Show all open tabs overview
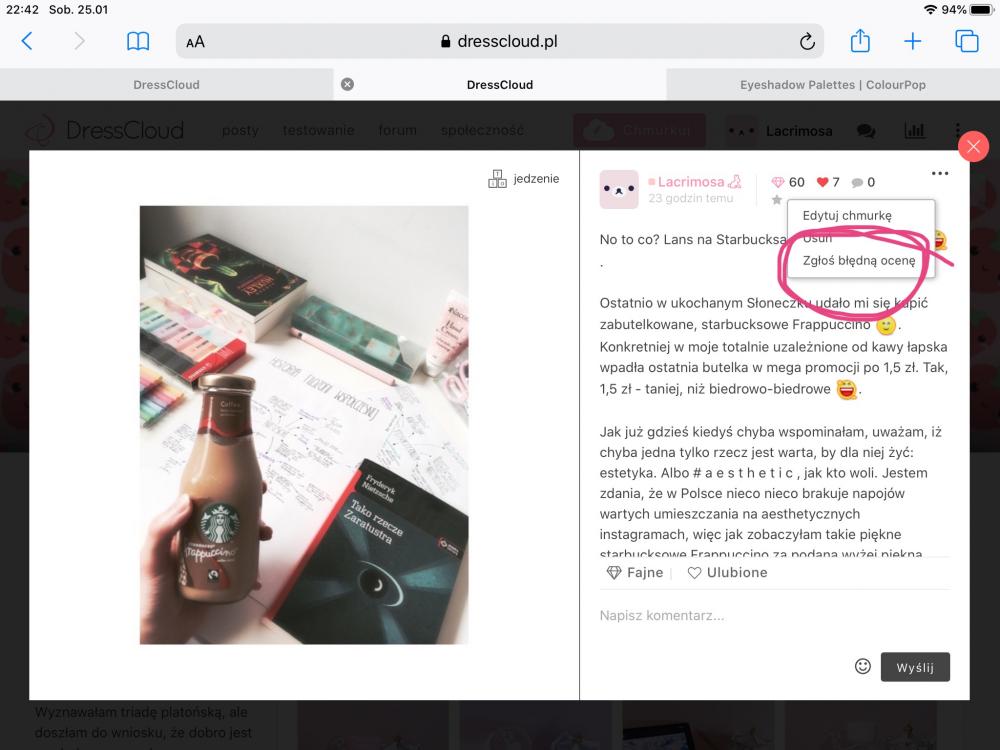The width and height of the screenshot is (1000, 750). coord(966,41)
